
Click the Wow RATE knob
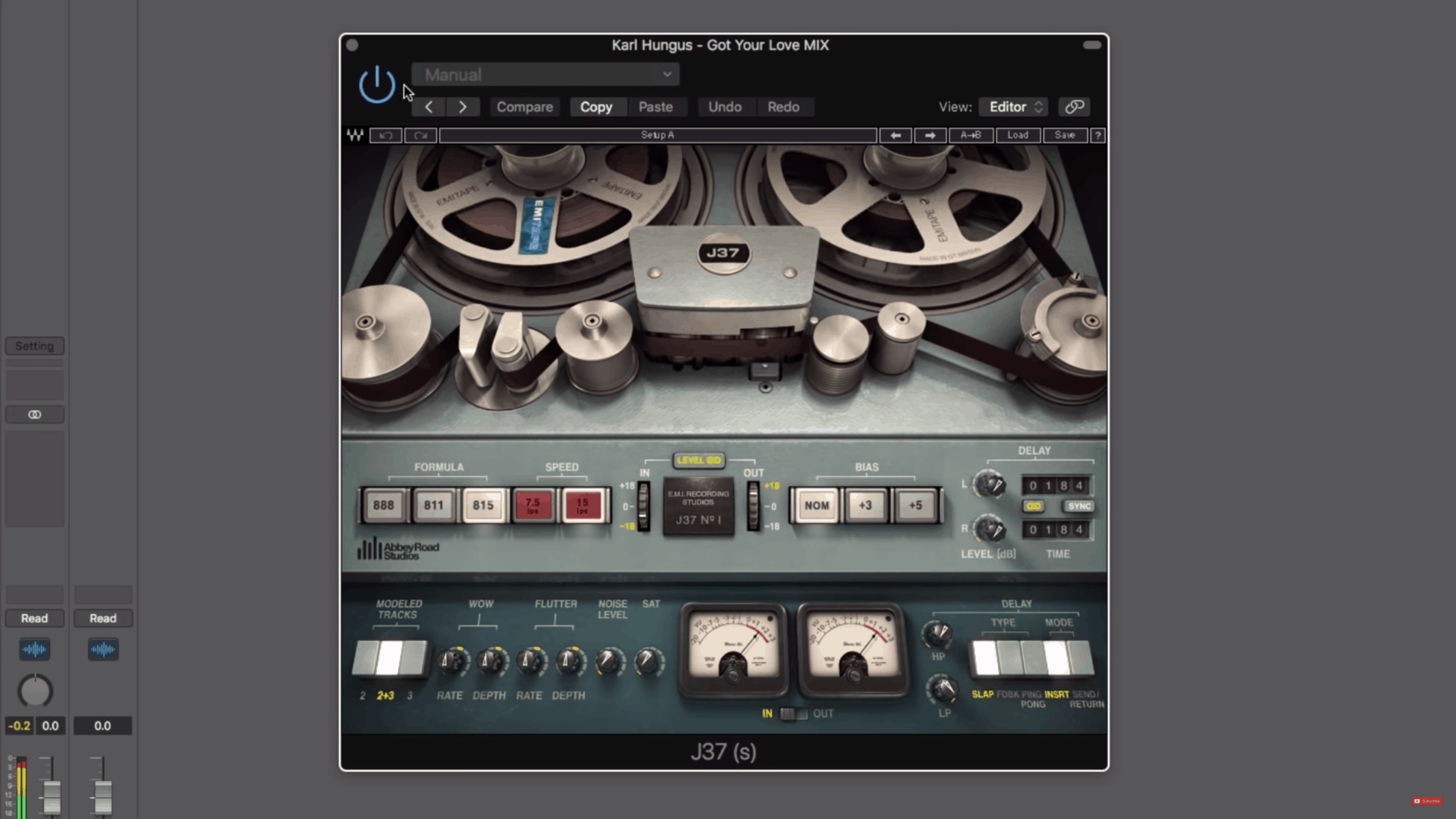coord(450,661)
